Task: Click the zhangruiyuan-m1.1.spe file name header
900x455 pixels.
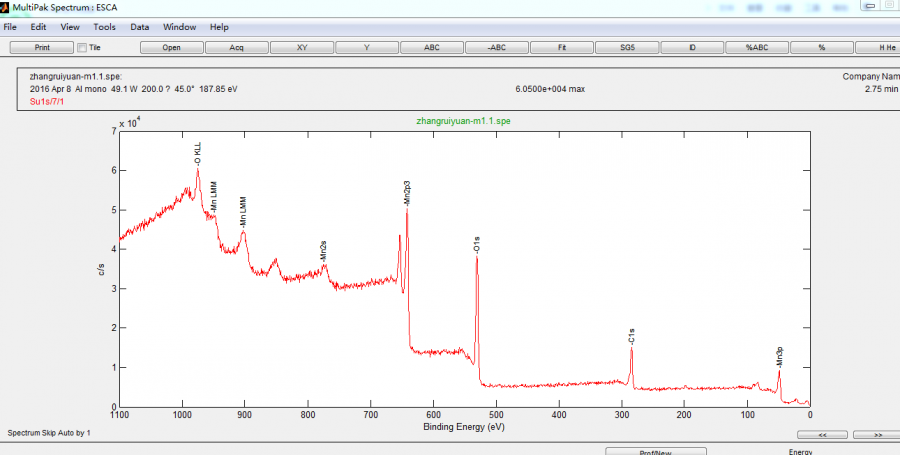Action: point(76,76)
